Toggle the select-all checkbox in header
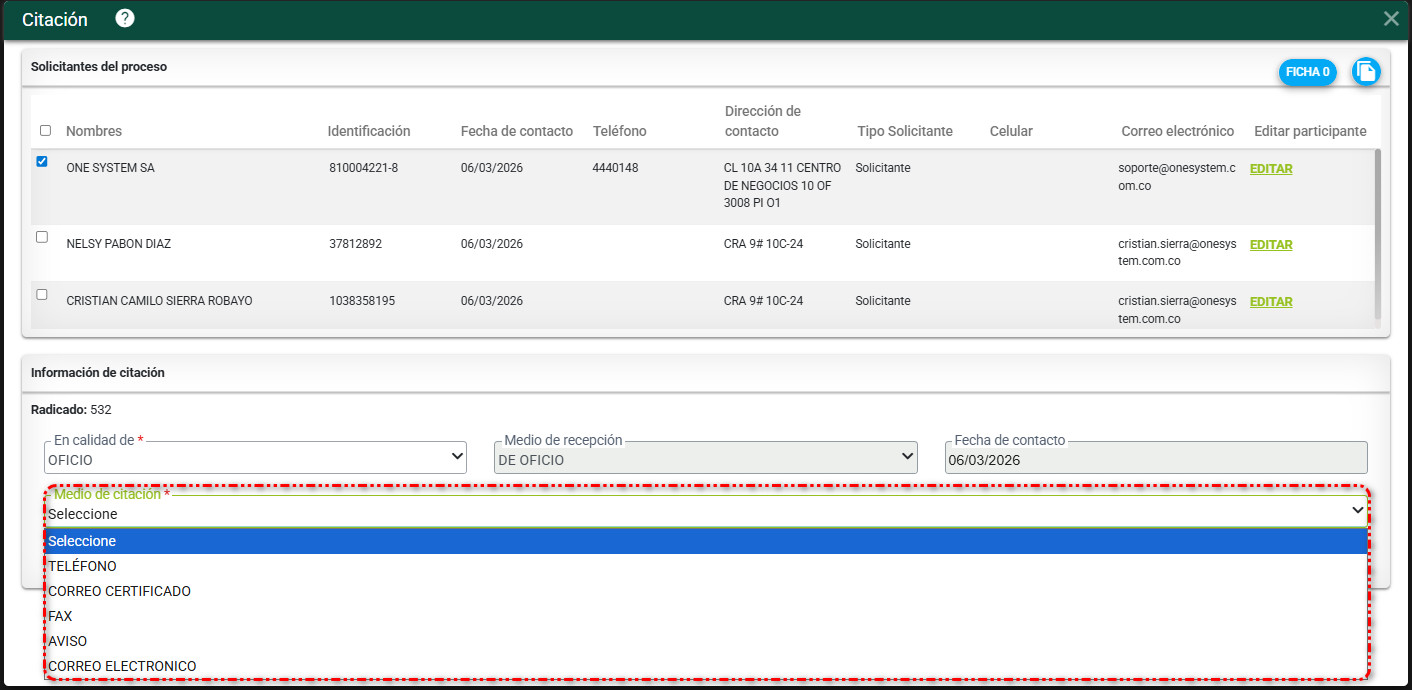1412x690 pixels. point(45,131)
